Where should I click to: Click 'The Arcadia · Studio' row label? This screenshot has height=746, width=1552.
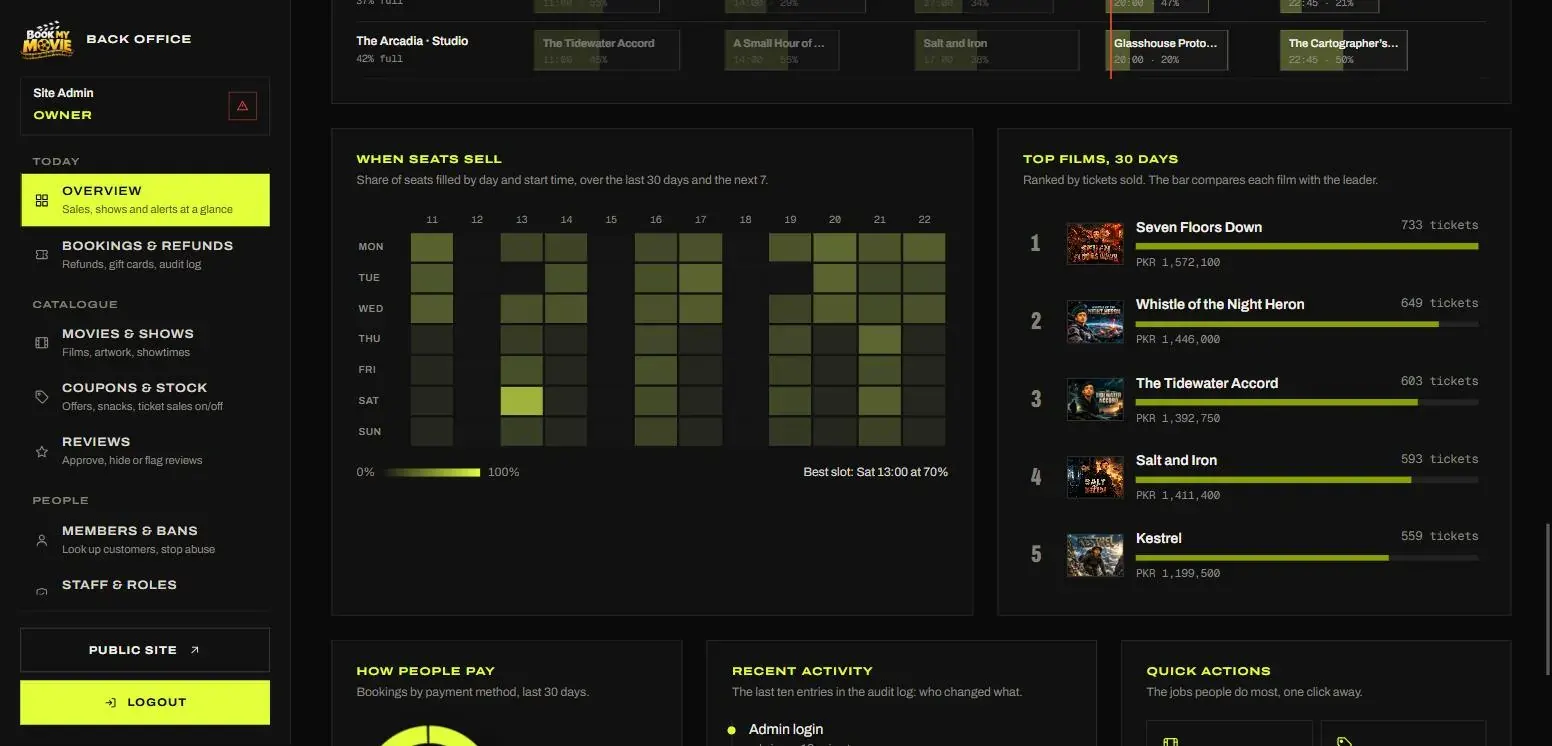click(x=412, y=41)
